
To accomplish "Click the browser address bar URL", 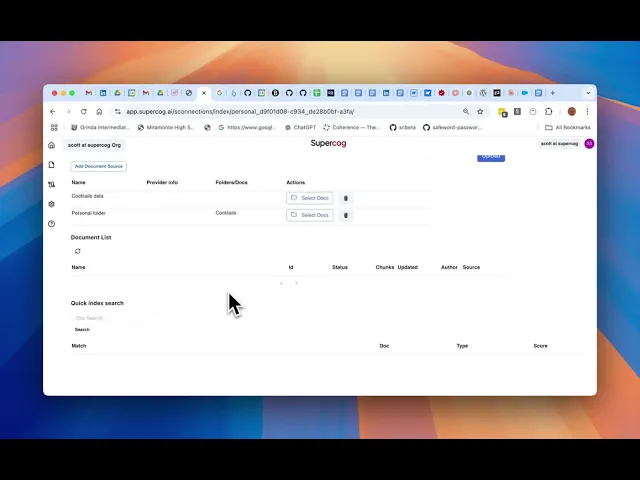I will [x=240, y=111].
